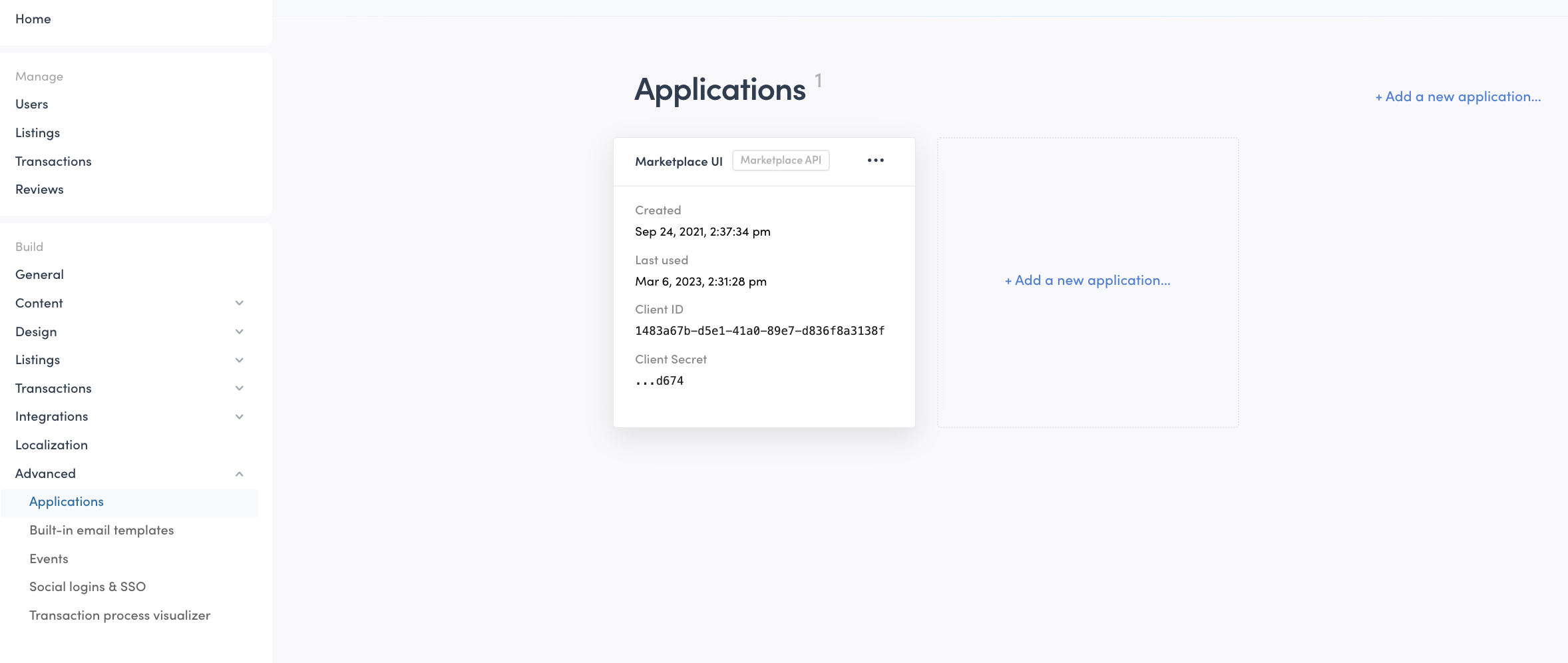View Reviews under Manage
The height and width of the screenshot is (663, 1568).
(39, 190)
